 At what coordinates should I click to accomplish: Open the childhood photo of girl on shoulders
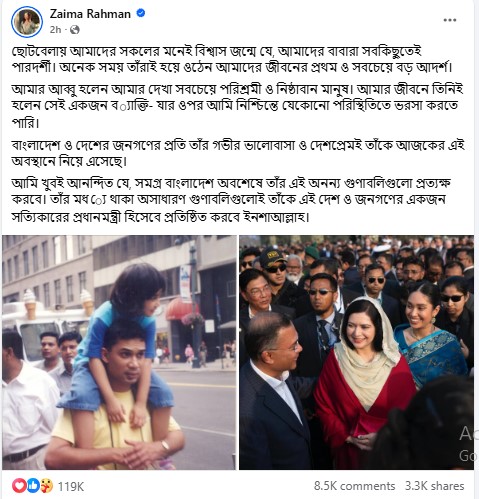pos(119,352)
